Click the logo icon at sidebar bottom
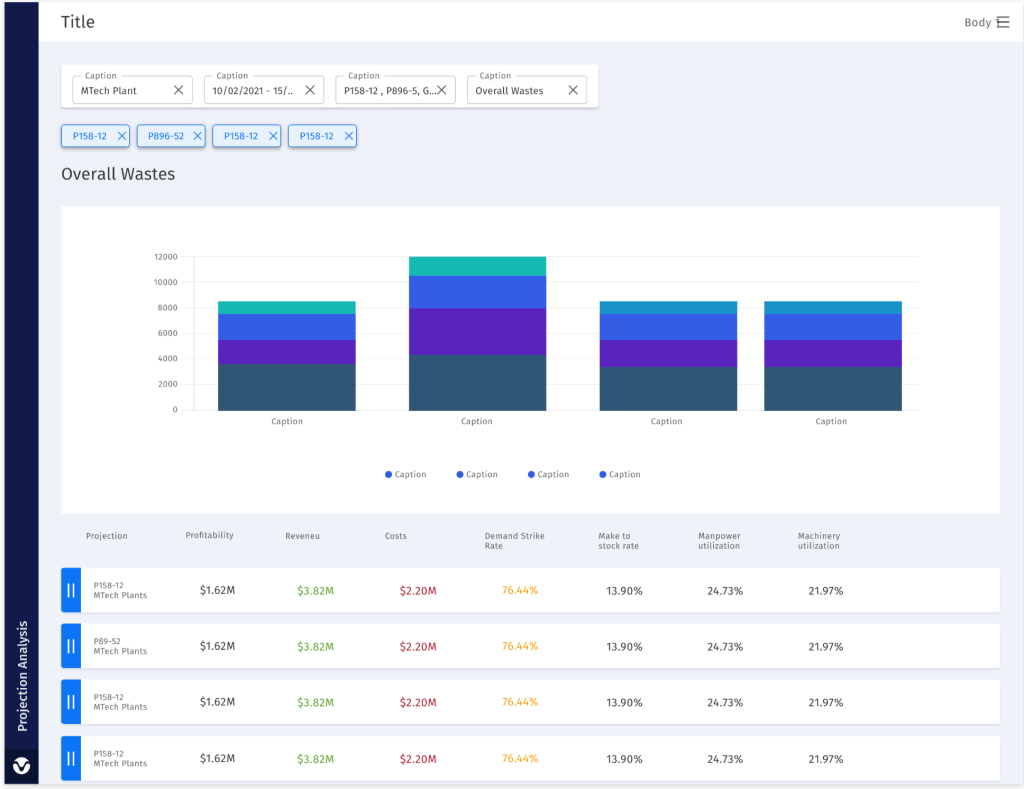Screen dimensions: 1024x789 point(21,766)
